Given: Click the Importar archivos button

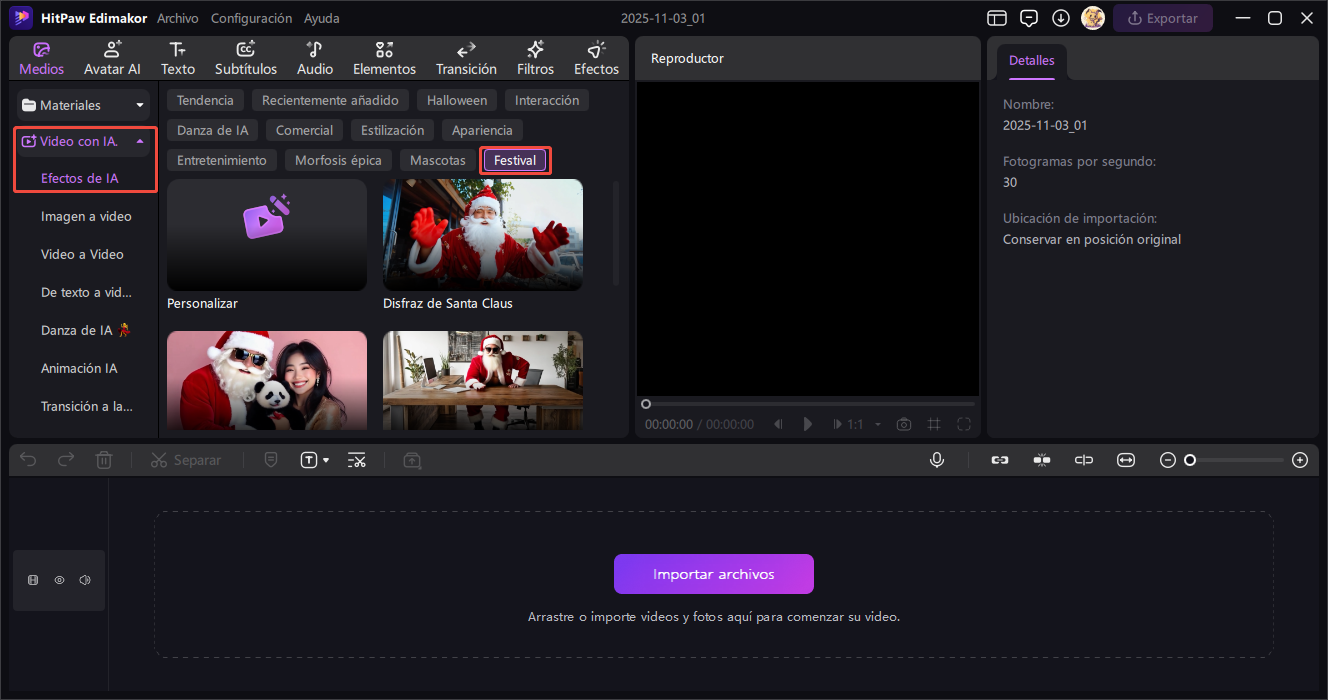Looking at the screenshot, I should click(713, 574).
